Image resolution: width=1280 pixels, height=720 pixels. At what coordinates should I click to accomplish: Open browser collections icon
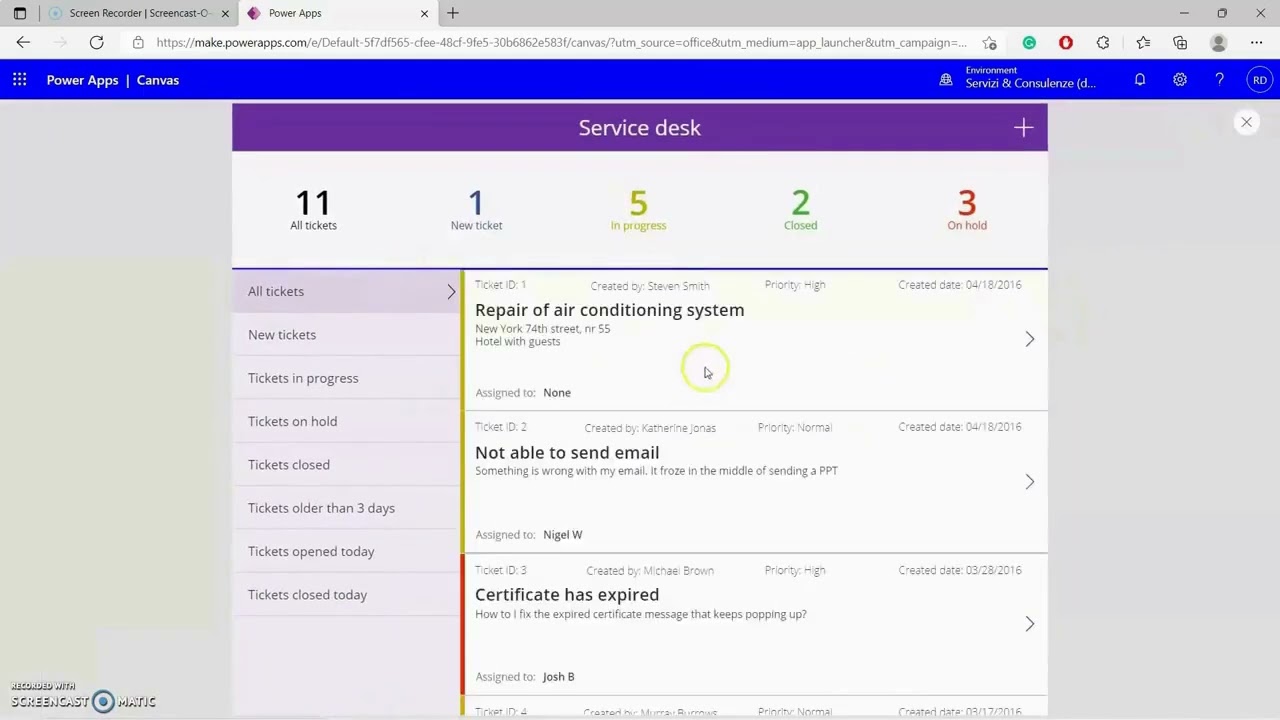[1180, 43]
